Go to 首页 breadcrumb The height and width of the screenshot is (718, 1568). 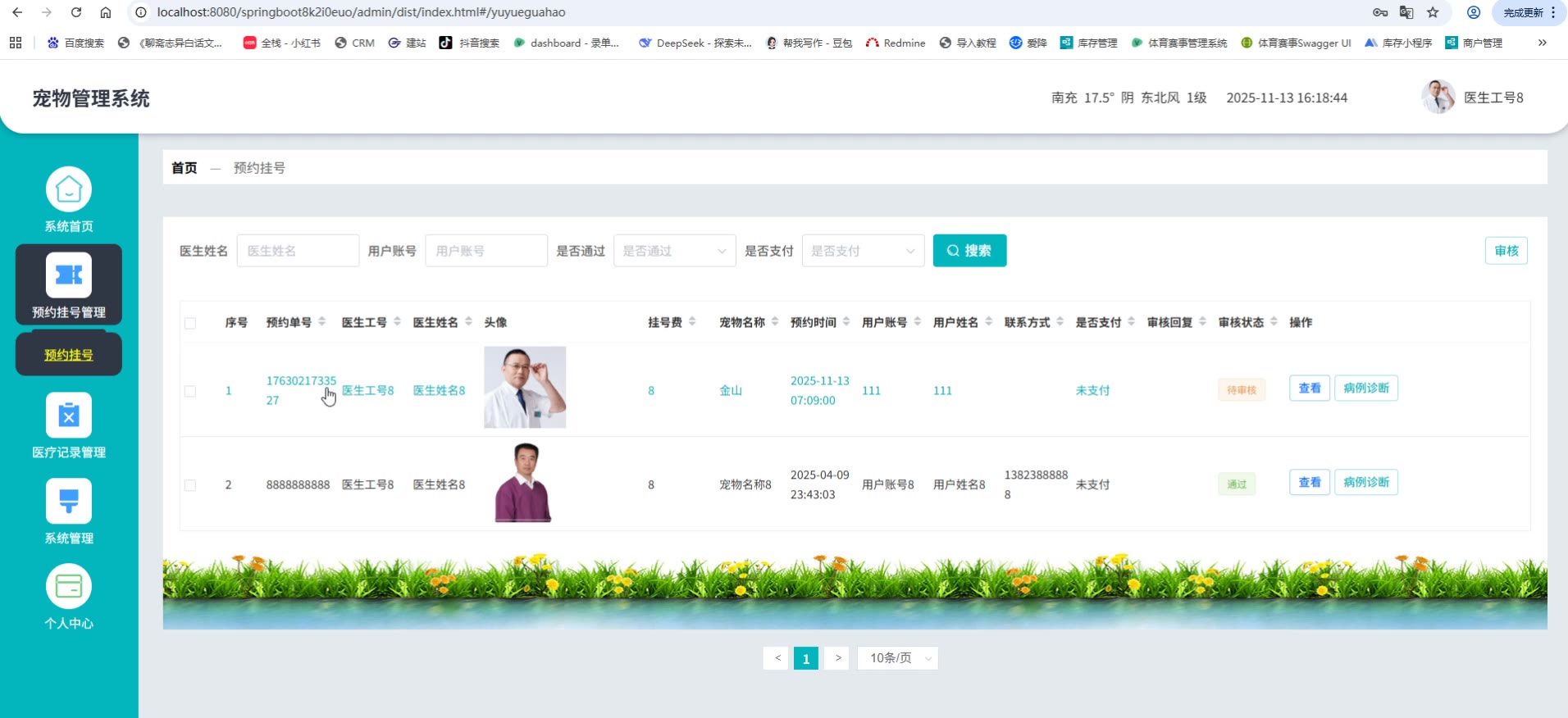click(185, 168)
